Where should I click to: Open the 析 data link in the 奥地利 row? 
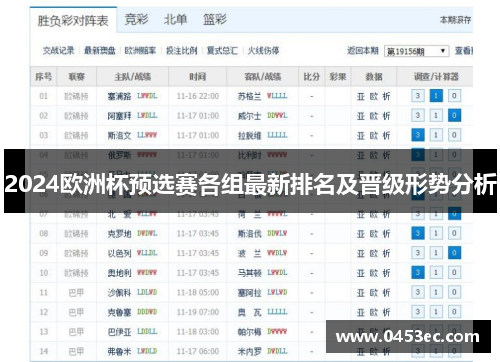pos(386,273)
